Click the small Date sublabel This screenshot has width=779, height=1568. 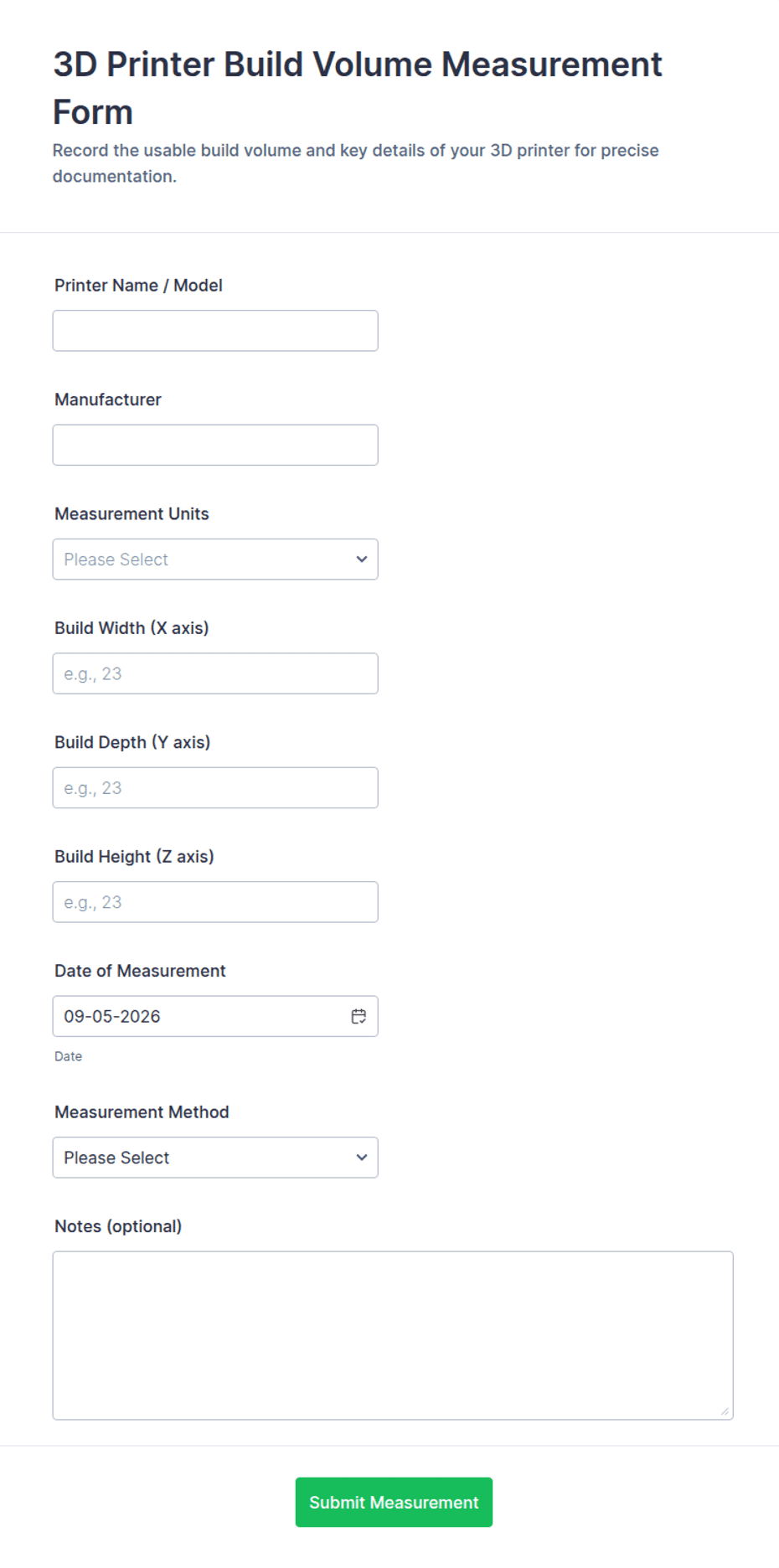(68, 1056)
